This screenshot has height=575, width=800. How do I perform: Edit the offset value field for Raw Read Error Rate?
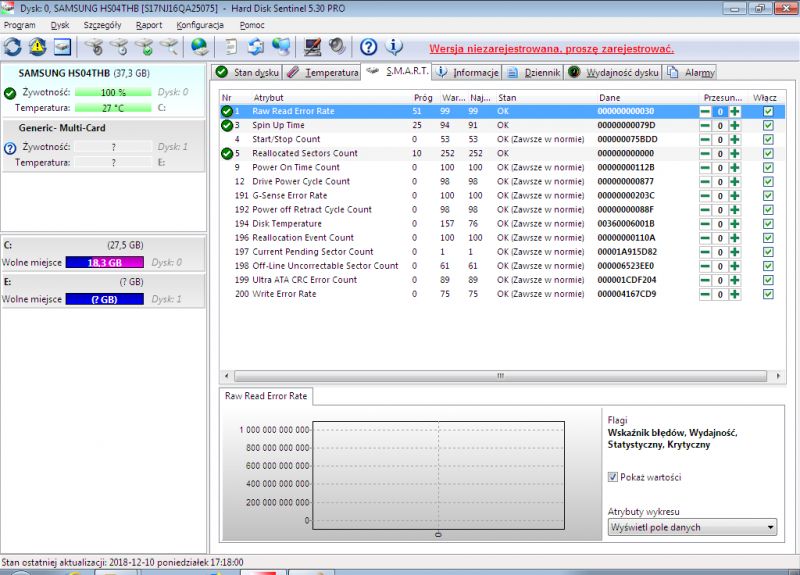(x=720, y=111)
